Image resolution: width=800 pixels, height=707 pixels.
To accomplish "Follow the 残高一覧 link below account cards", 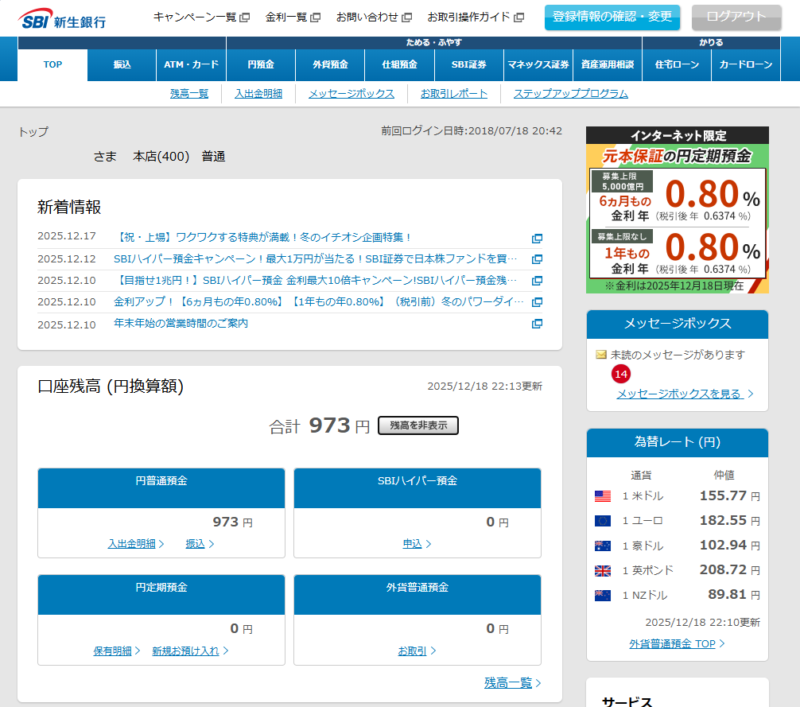I will tap(508, 683).
